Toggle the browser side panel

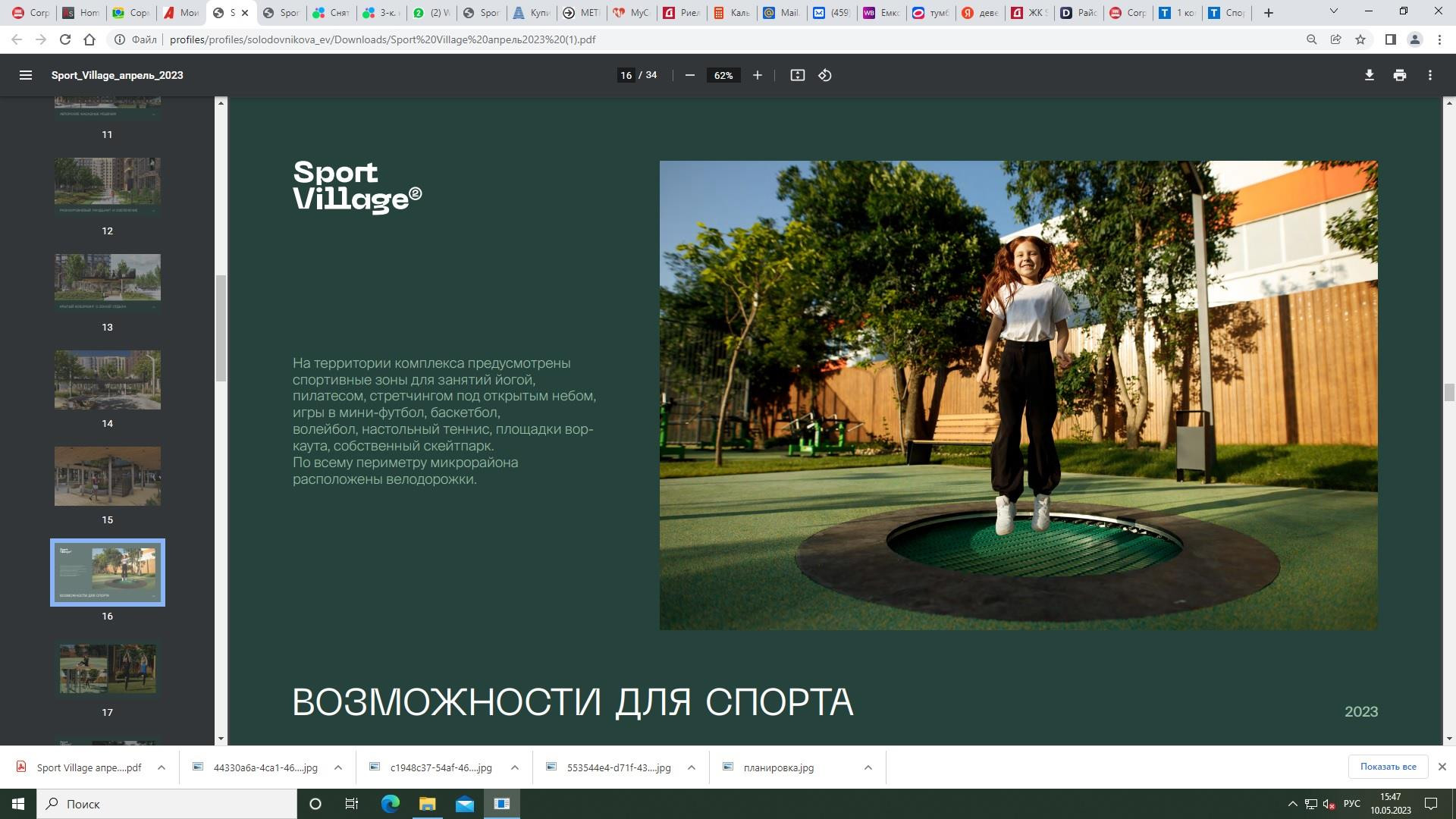(1390, 39)
